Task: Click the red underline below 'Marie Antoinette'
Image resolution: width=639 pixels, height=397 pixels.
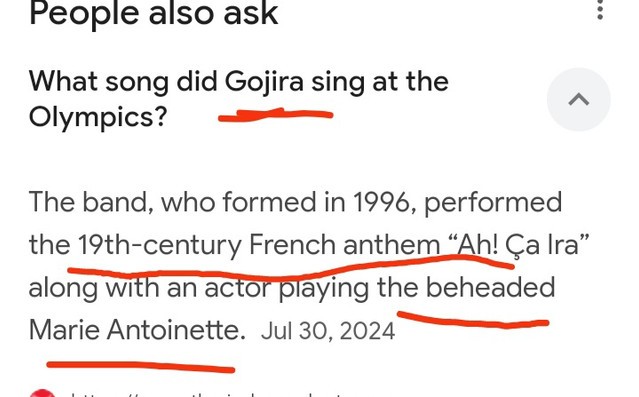Action: [x=141, y=366]
